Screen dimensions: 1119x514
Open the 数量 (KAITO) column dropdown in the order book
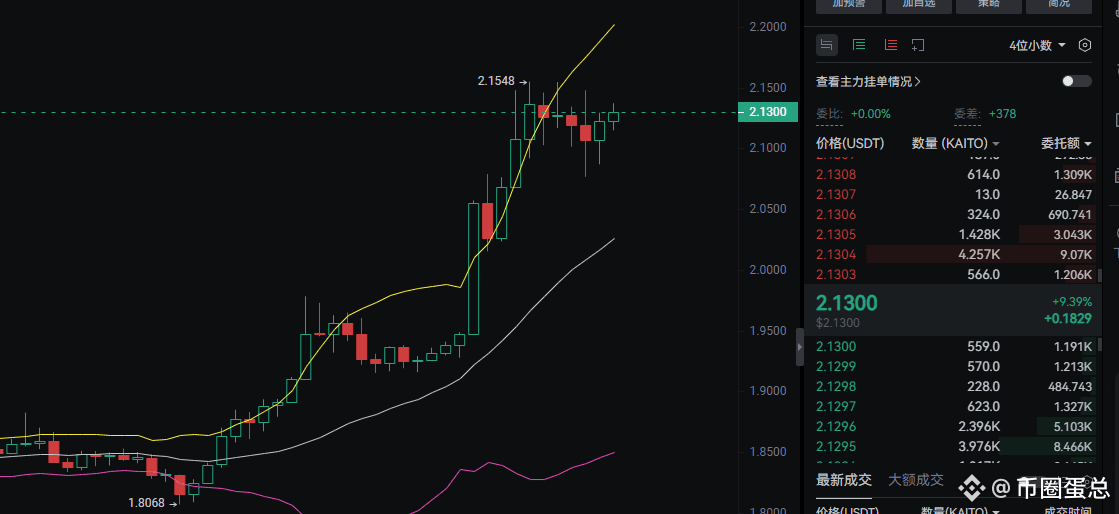[x=956, y=143]
